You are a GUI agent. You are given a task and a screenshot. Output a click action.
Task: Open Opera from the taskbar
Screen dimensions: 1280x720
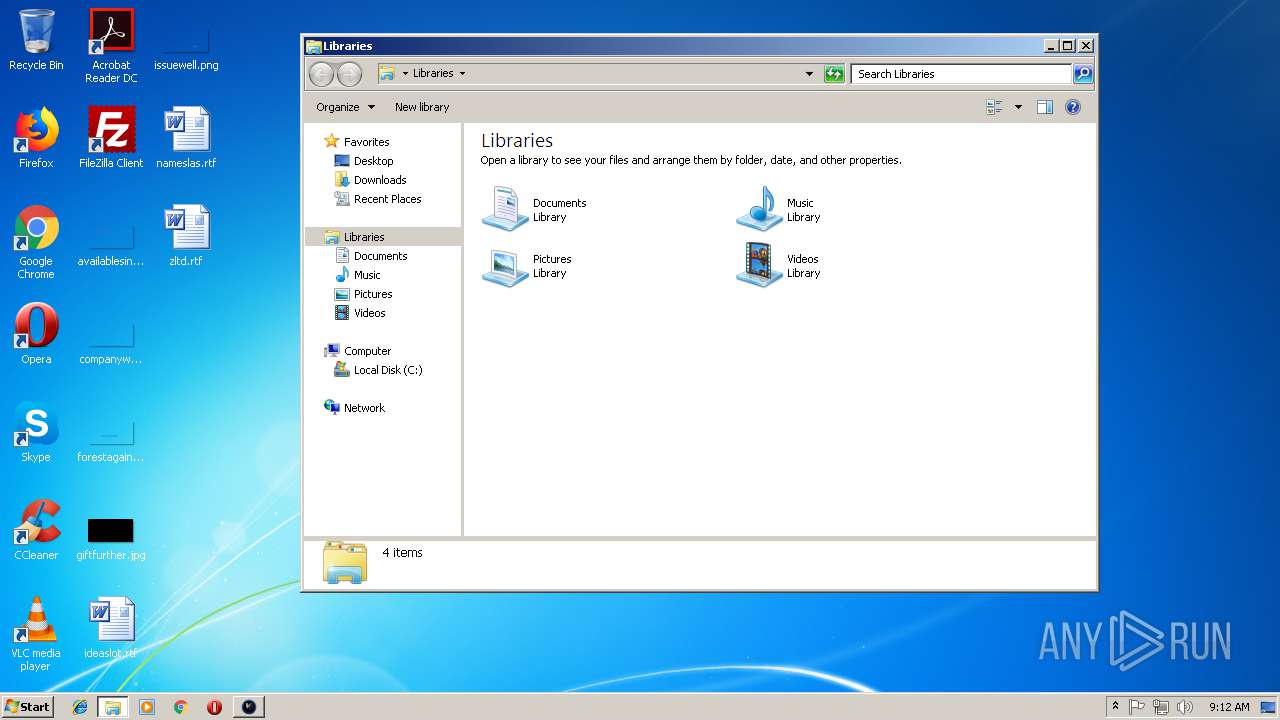214,707
